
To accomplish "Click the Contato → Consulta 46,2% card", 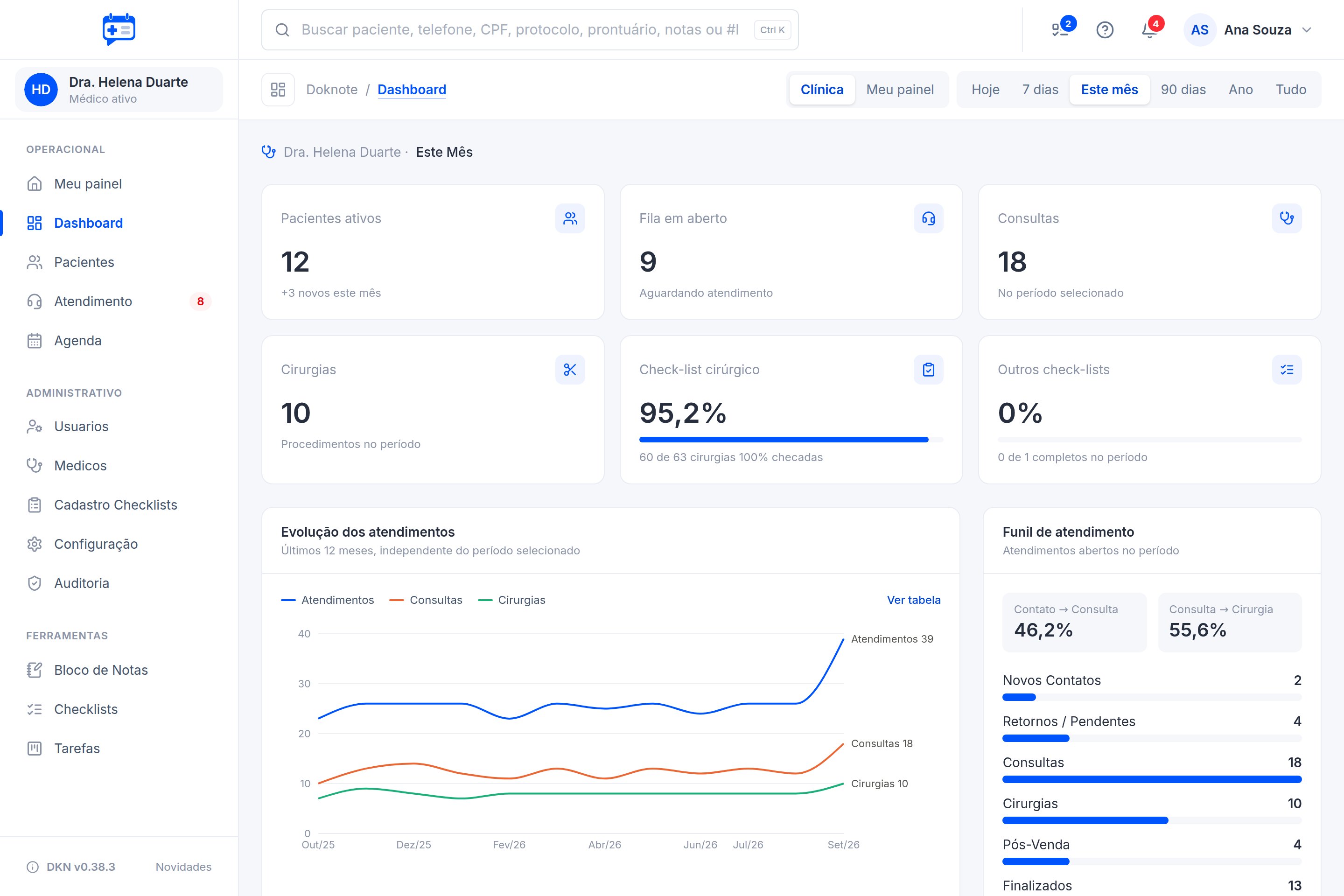I will point(1074,622).
